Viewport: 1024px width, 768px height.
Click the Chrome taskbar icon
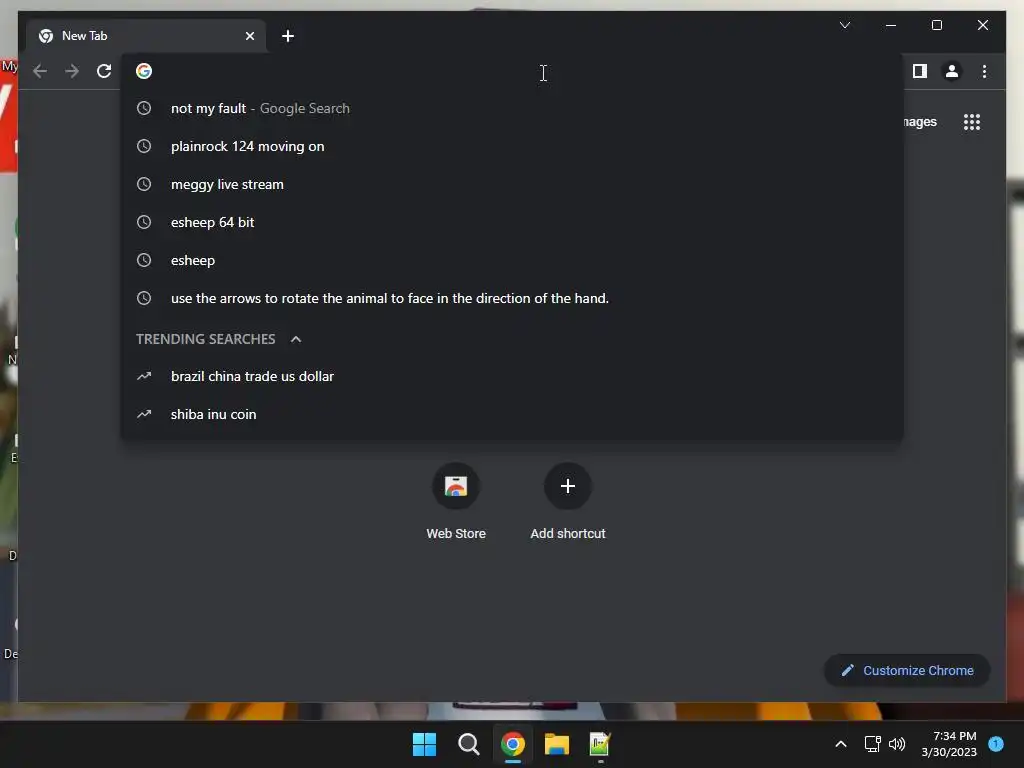pyautogui.click(x=513, y=744)
